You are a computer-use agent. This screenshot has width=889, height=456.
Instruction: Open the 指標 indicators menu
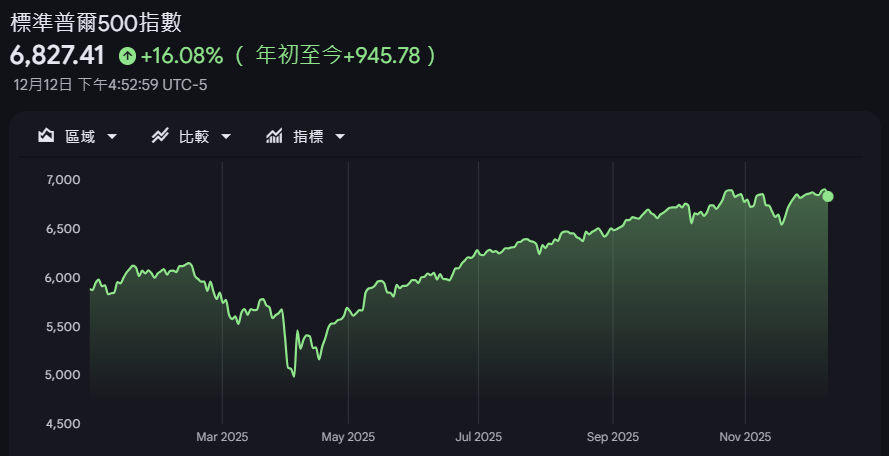click(306, 136)
